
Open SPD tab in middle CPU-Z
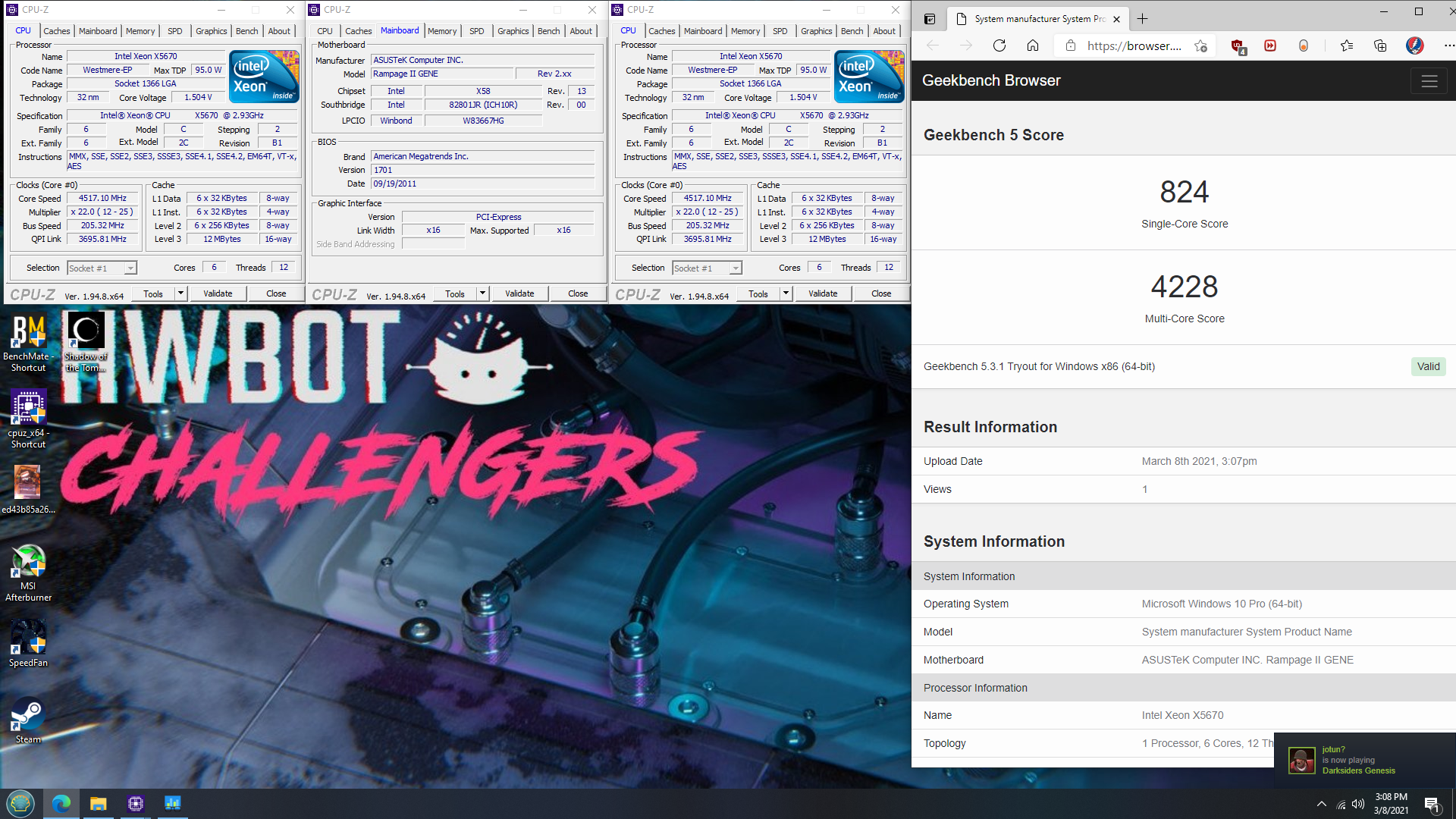(x=477, y=31)
